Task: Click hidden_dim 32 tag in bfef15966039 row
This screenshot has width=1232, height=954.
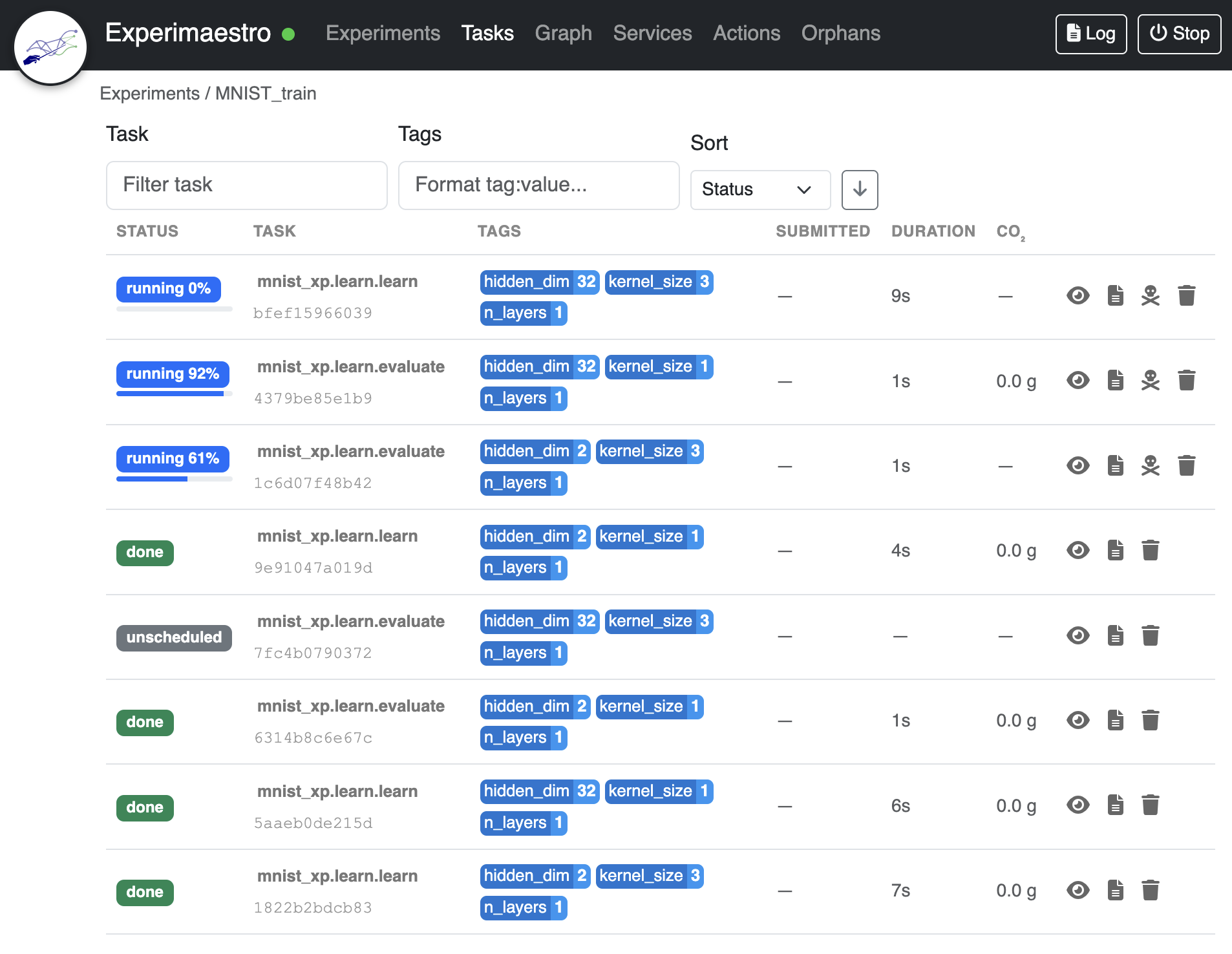Action: [540, 282]
